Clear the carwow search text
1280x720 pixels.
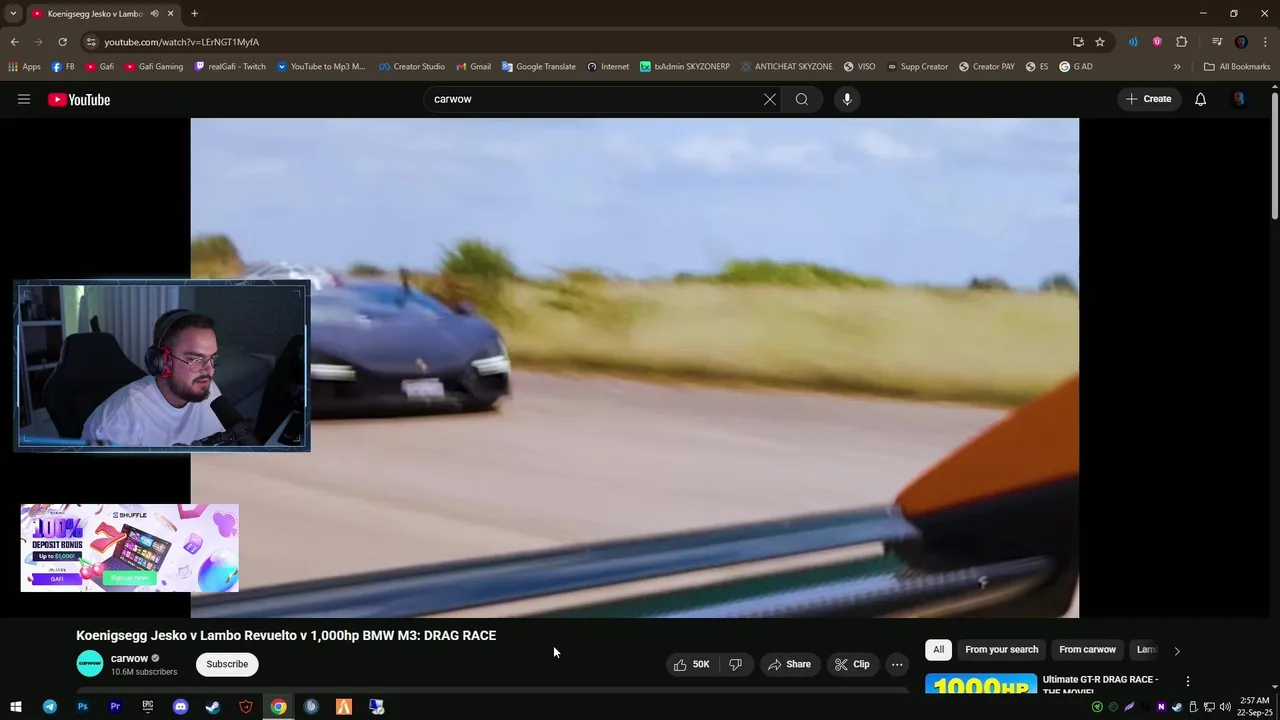click(x=770, y=99)
